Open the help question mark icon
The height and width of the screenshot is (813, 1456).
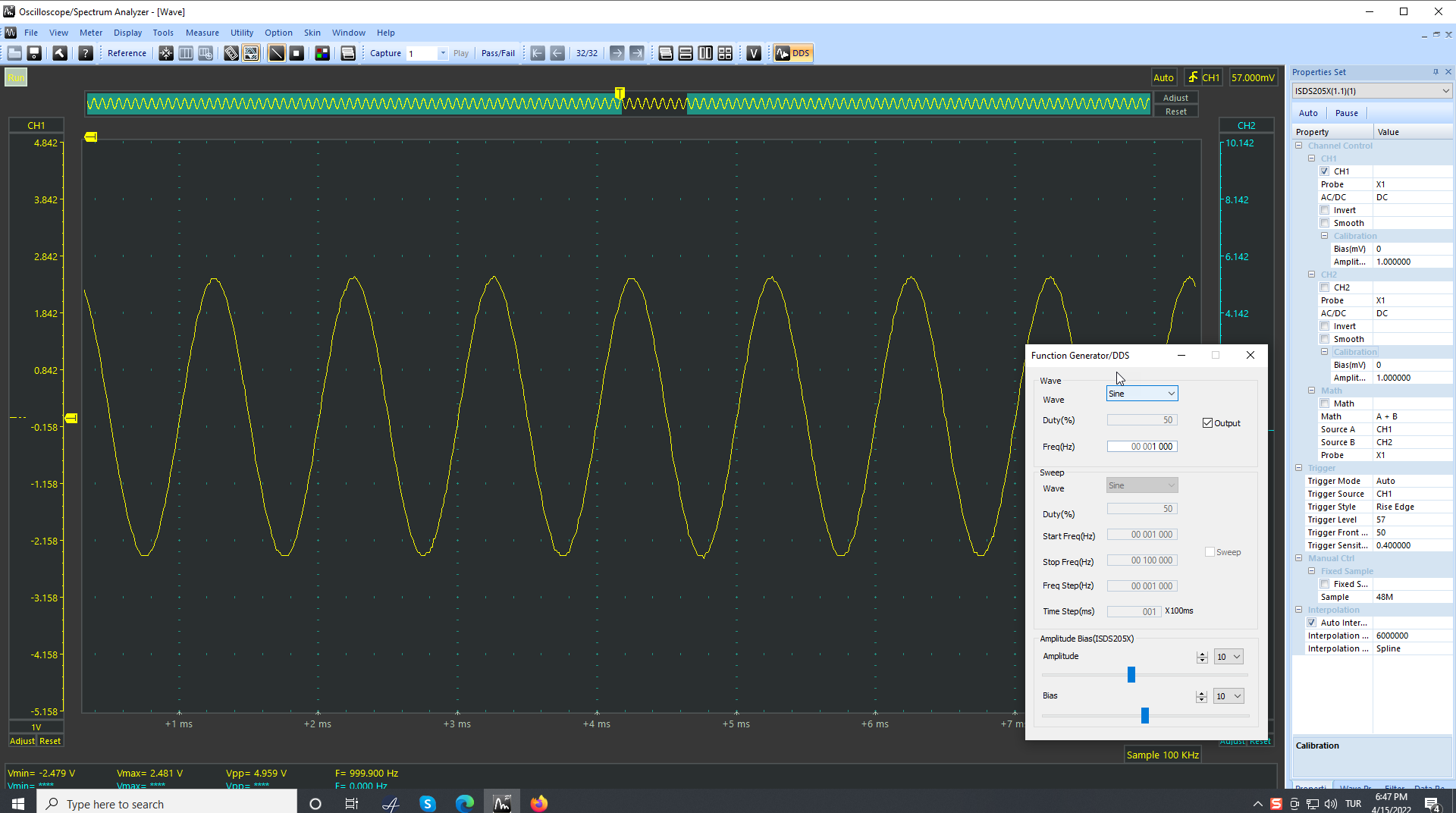point(86,53)
